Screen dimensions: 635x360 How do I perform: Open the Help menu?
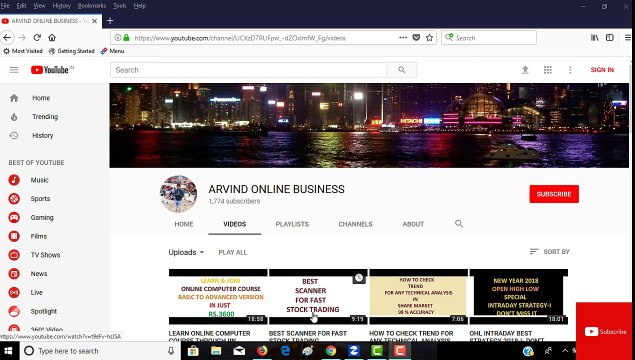[x=139, y=6]
